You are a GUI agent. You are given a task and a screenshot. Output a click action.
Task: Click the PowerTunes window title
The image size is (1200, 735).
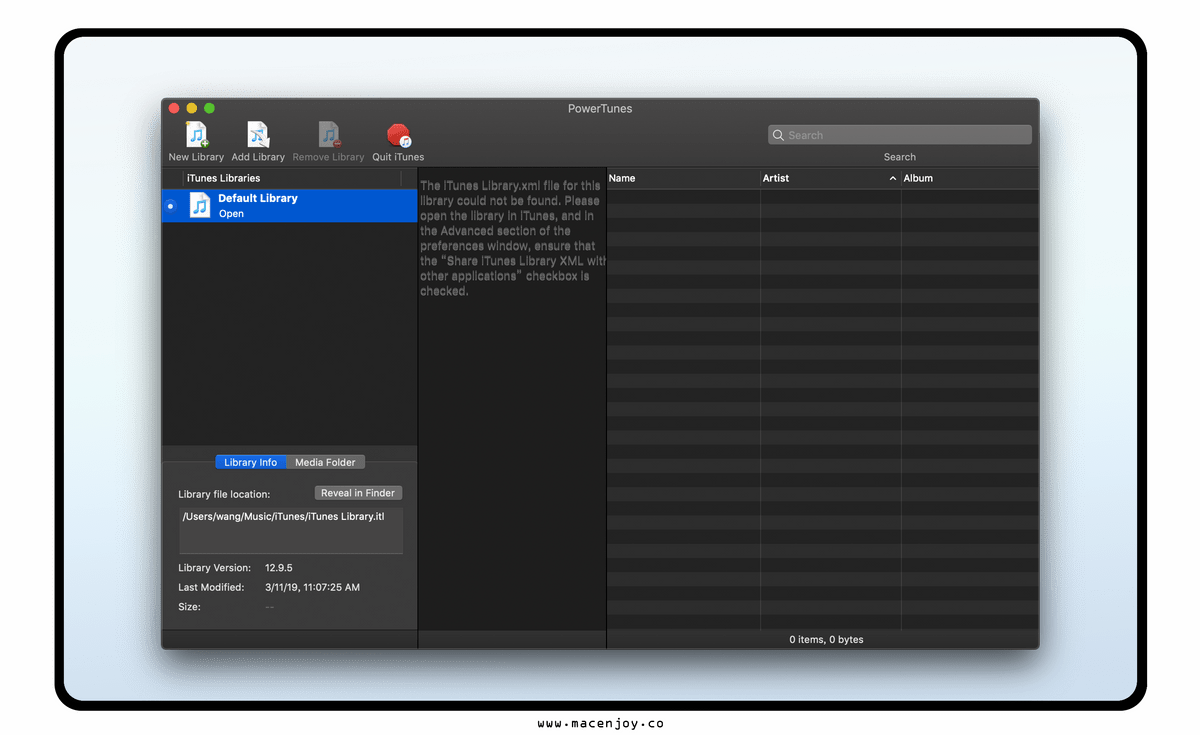pos(600,108)
